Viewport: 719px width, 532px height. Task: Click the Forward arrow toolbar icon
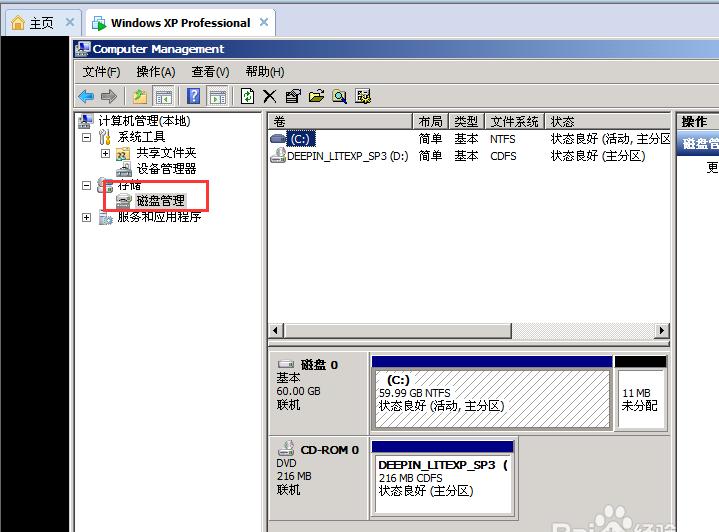click(x=109, y=96)
